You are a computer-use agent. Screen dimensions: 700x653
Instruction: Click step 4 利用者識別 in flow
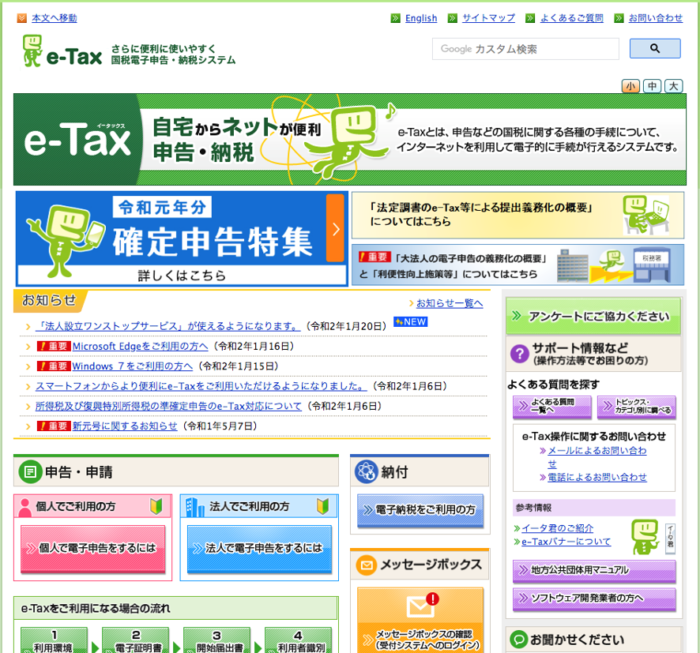298,641
